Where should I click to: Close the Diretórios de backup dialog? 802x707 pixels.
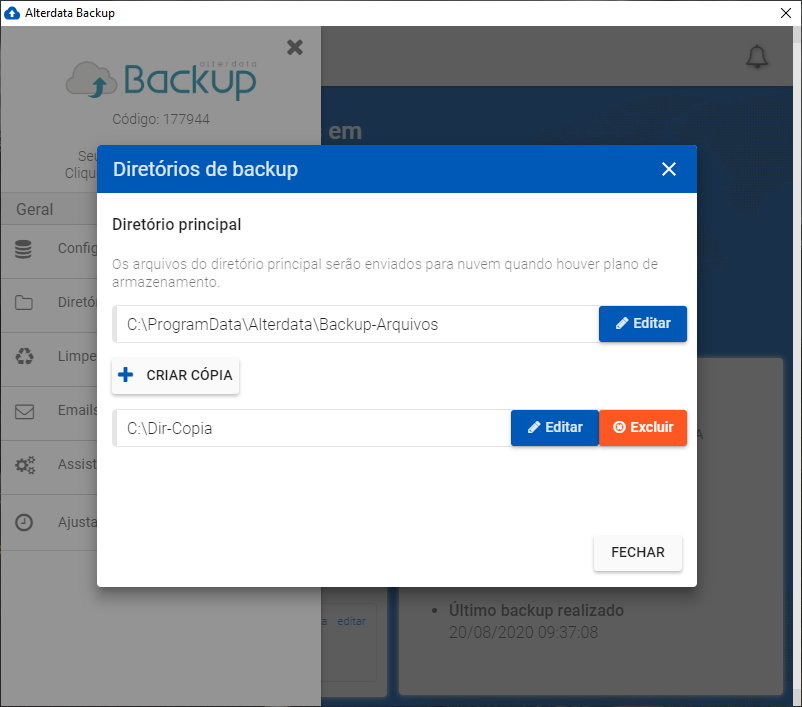tap(669, 169)
